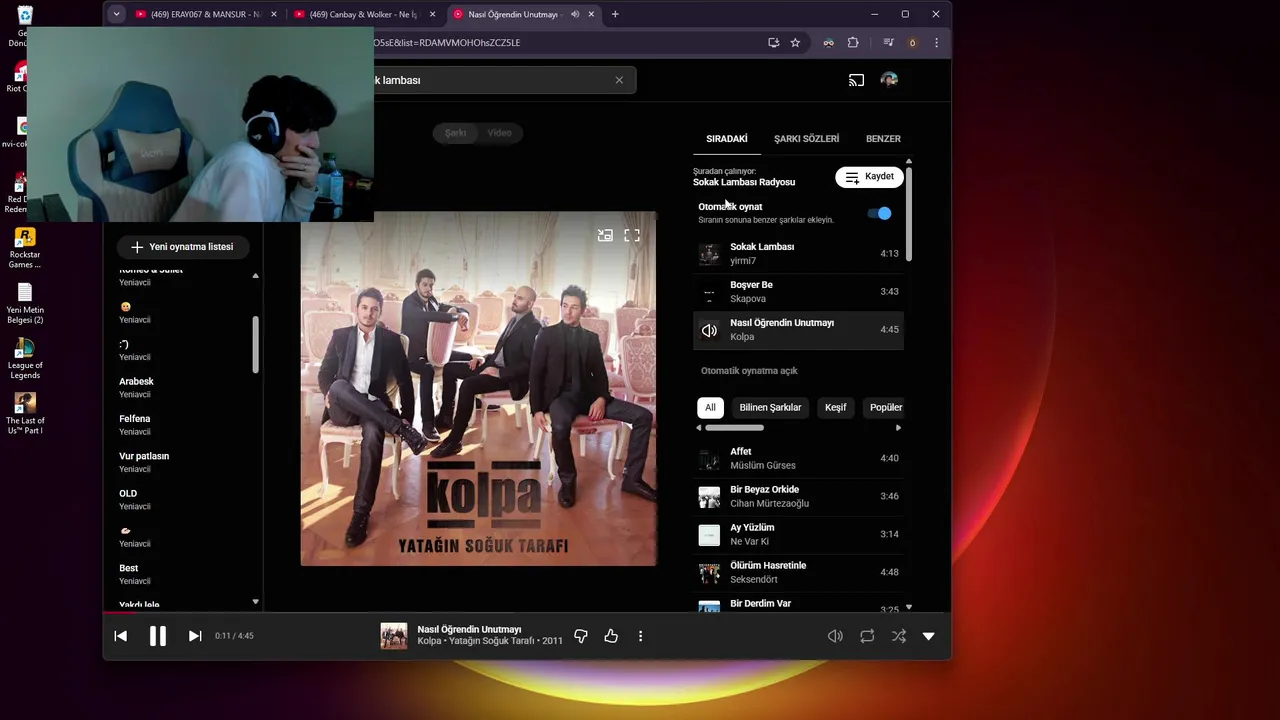This screenshot has width=1280, height=720.
Task: Open Cast to device icon
Action: point(856,80)
